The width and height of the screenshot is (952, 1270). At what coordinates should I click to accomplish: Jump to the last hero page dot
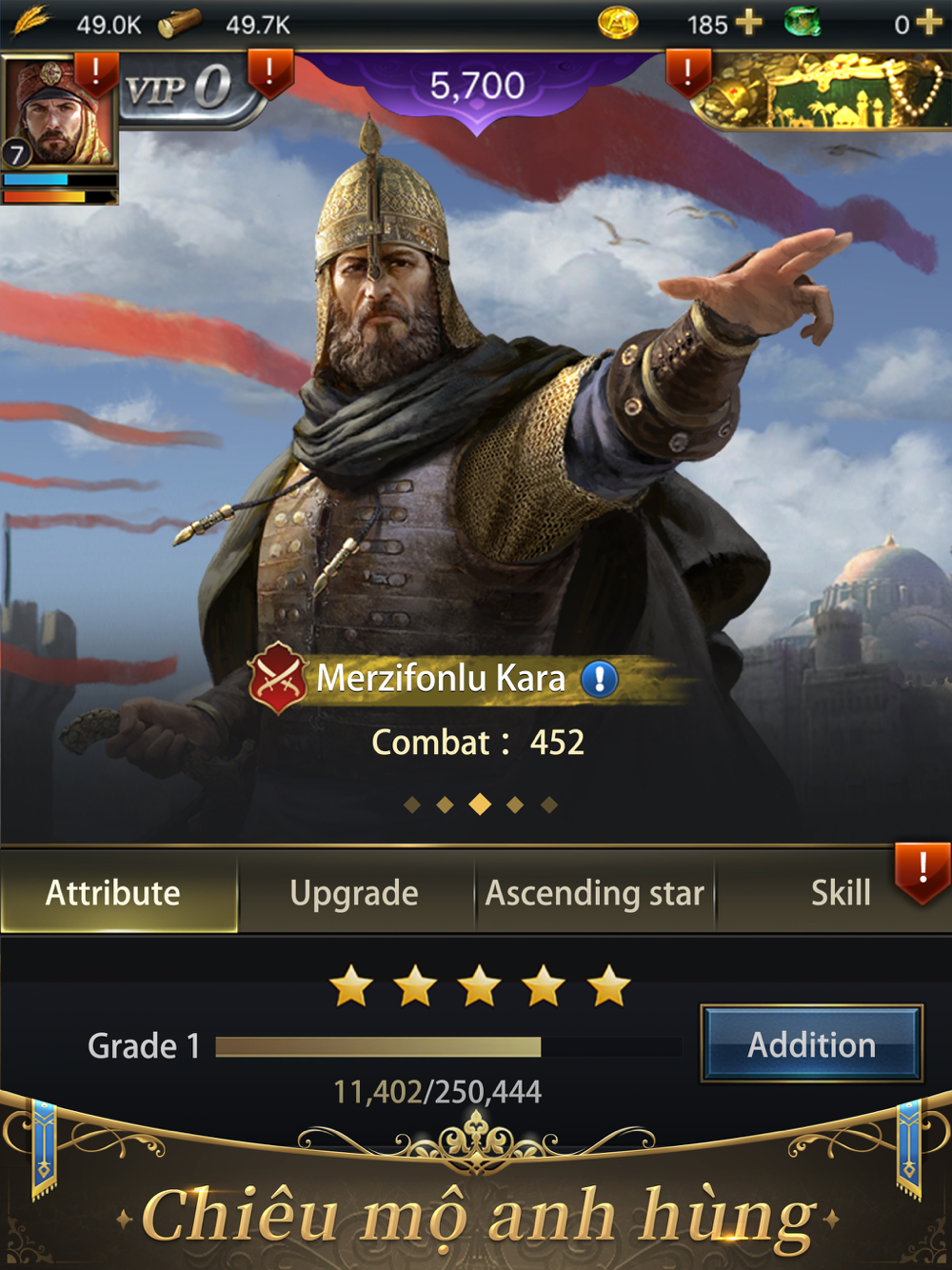pos(548,805)
